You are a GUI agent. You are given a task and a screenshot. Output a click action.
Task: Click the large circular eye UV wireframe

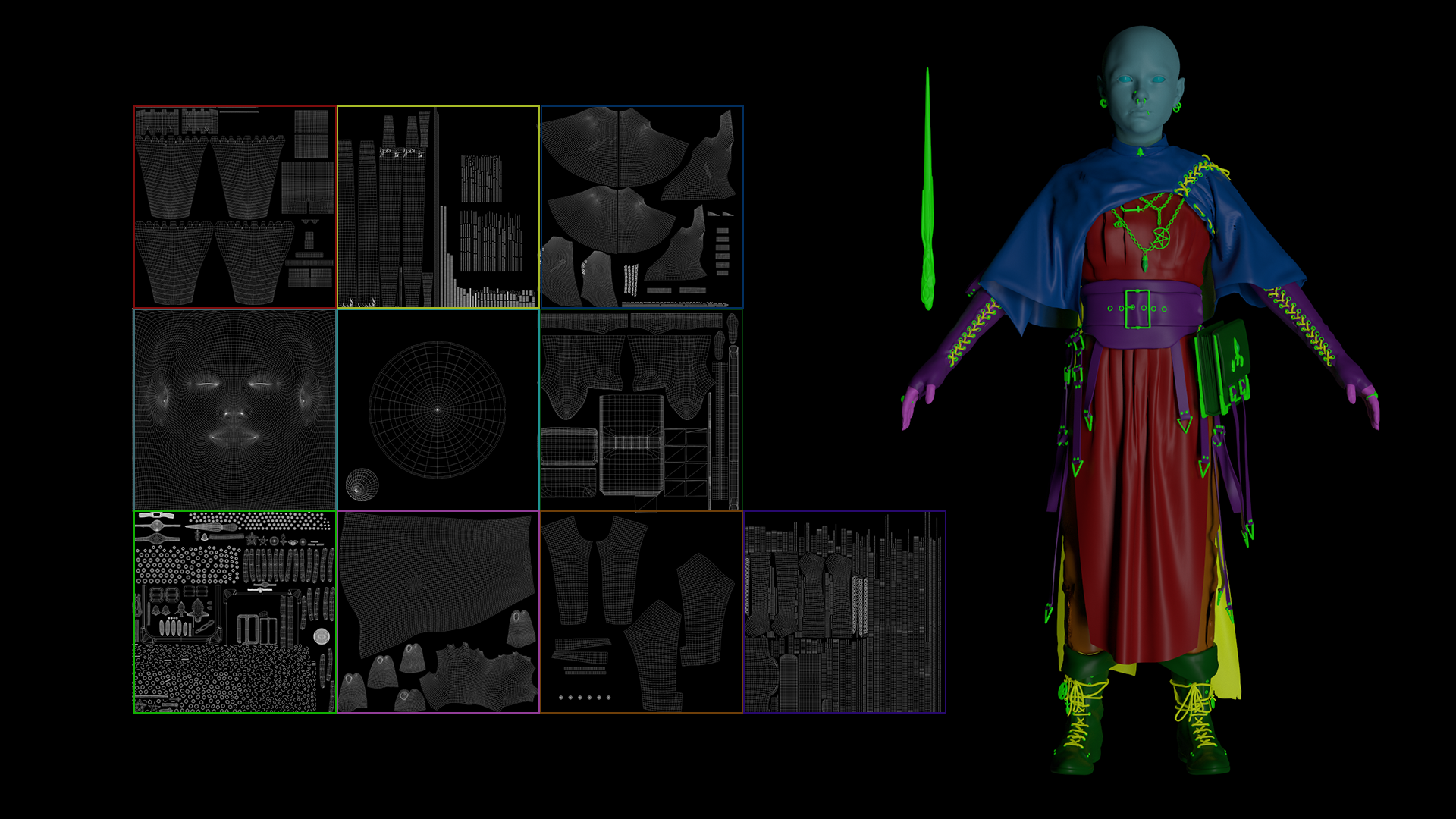[x=437, y=409]
